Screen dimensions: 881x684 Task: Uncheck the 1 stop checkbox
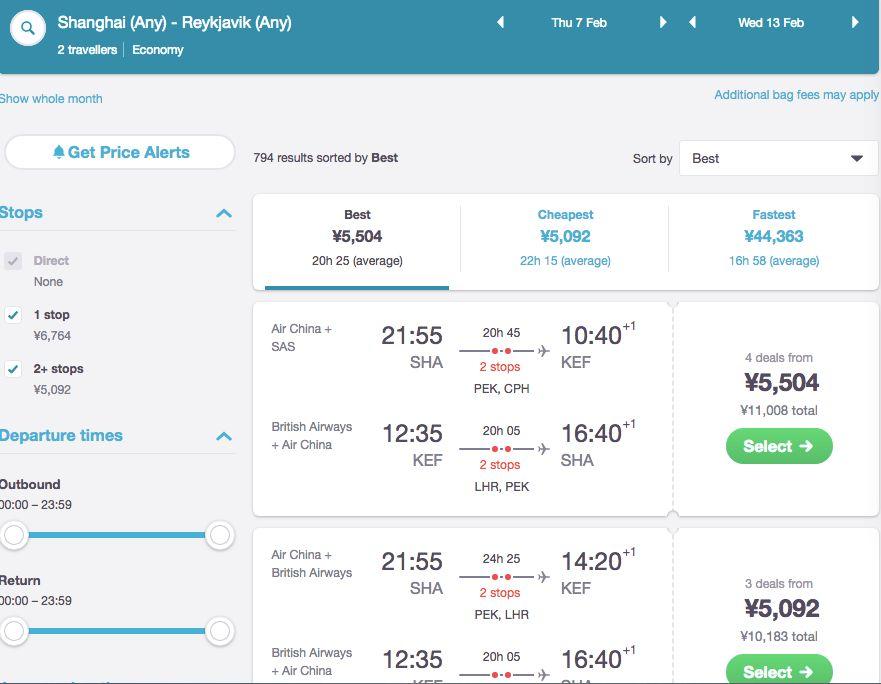13,315
